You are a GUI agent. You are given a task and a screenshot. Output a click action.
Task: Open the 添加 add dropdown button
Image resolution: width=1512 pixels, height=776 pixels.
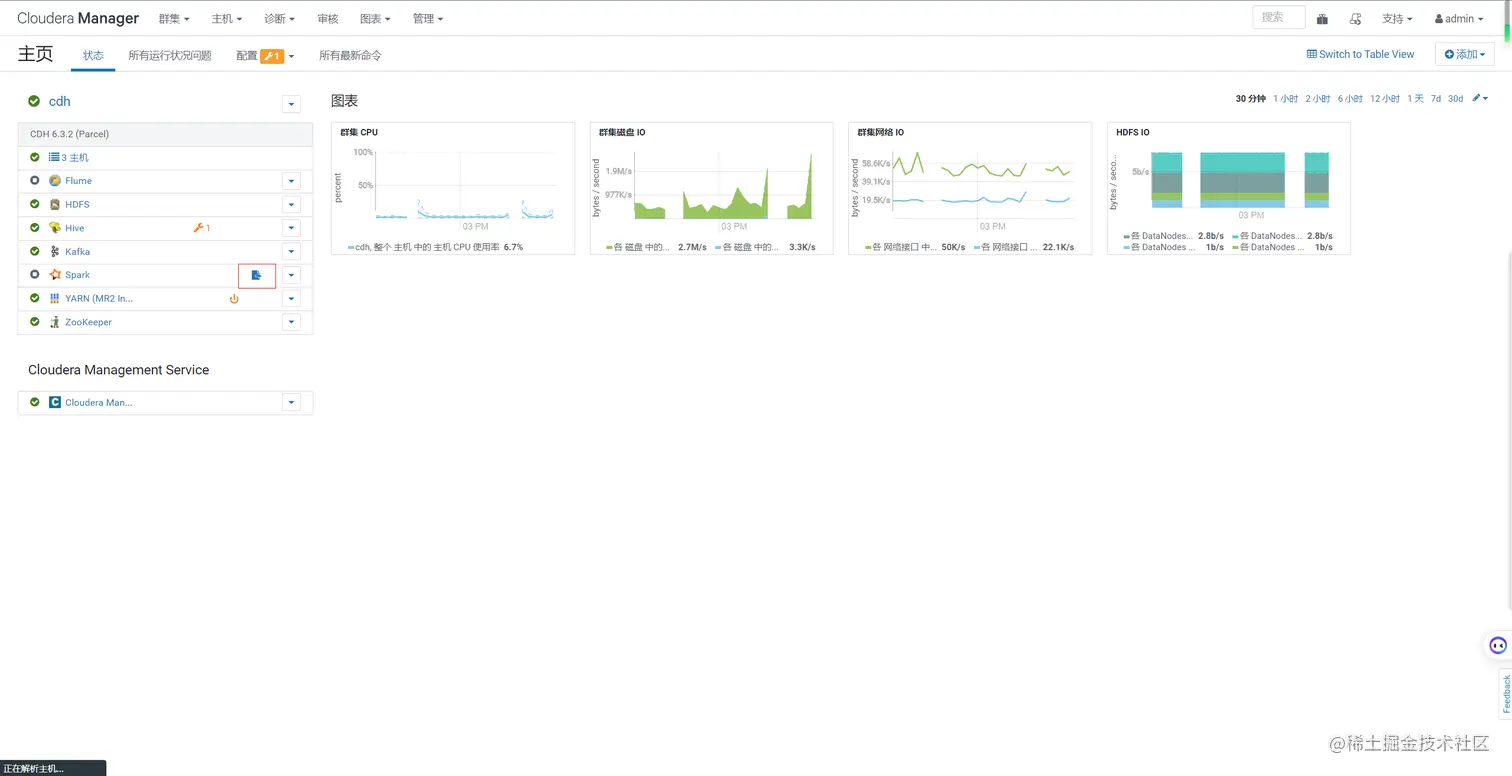click(x=1464, y=54)
